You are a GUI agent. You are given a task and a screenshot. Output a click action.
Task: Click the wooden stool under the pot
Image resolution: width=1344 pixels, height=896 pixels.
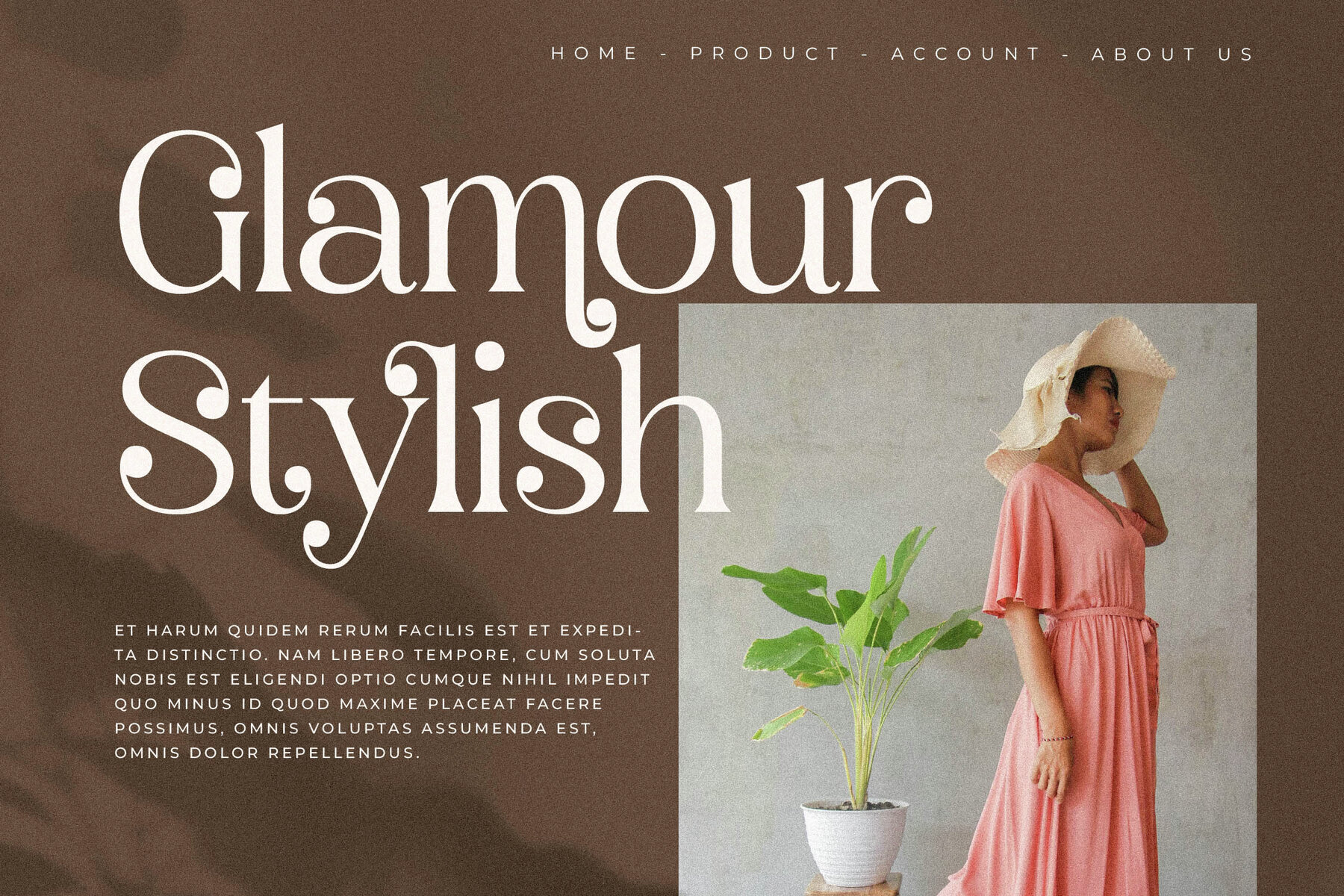853,886
